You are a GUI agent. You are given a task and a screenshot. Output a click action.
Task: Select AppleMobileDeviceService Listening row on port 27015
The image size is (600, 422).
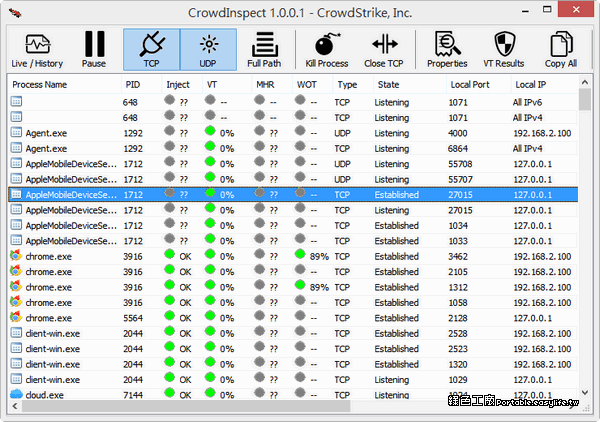pyautogui.click(x=293, y=210)
